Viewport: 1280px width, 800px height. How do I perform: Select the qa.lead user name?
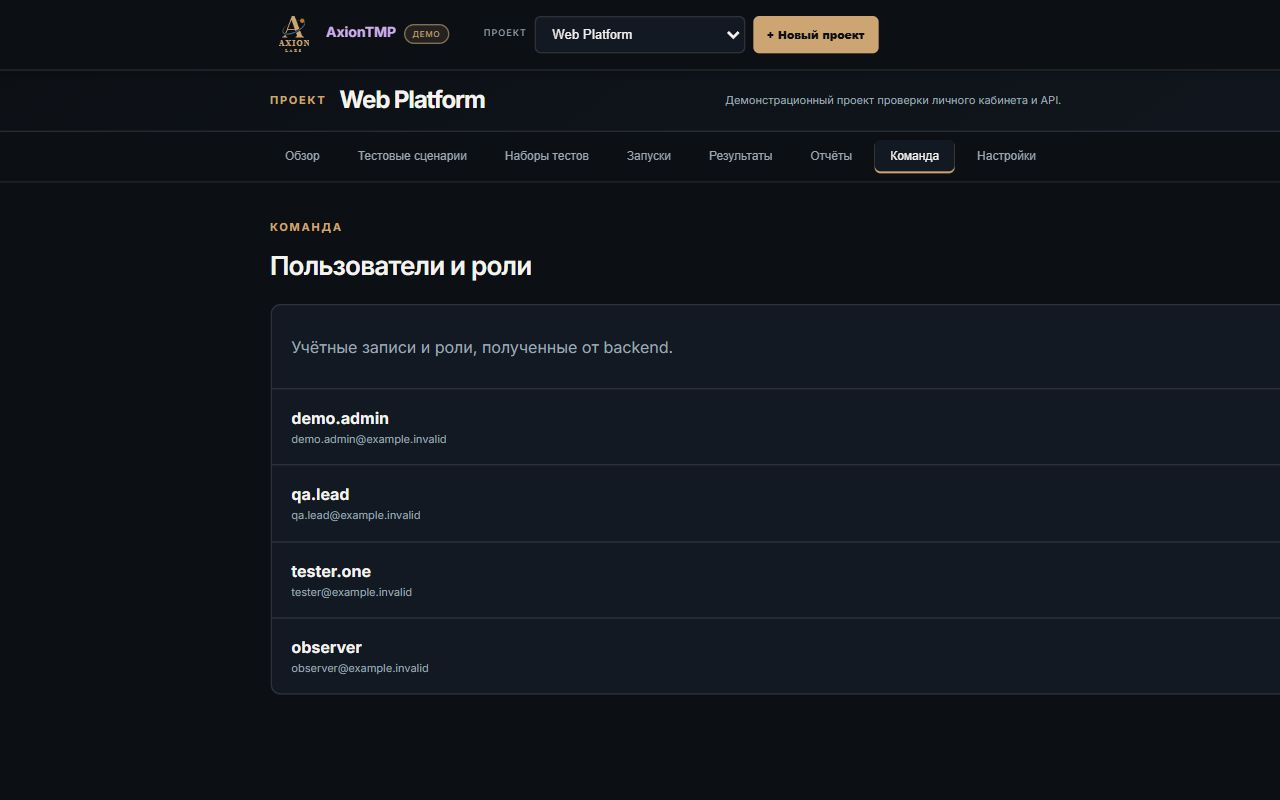coord(320,494)
